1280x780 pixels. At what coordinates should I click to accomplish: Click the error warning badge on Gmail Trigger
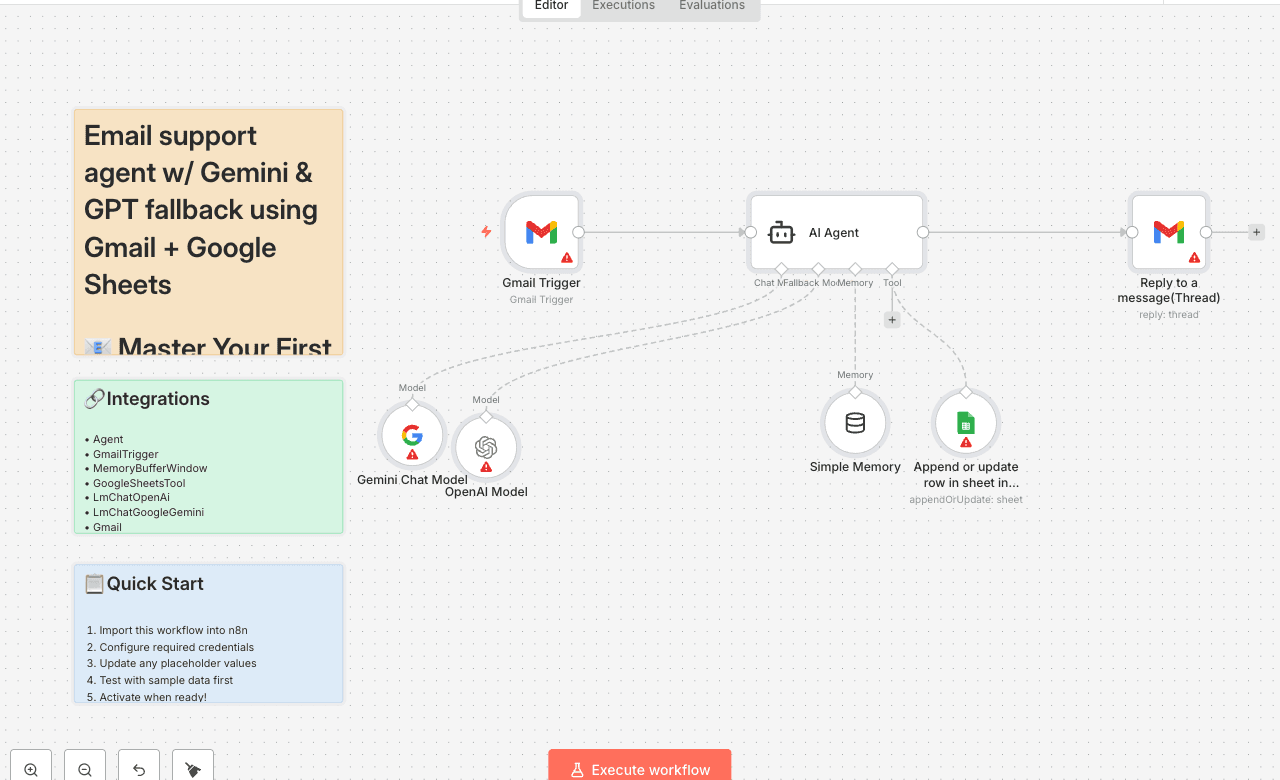[567, 258]
